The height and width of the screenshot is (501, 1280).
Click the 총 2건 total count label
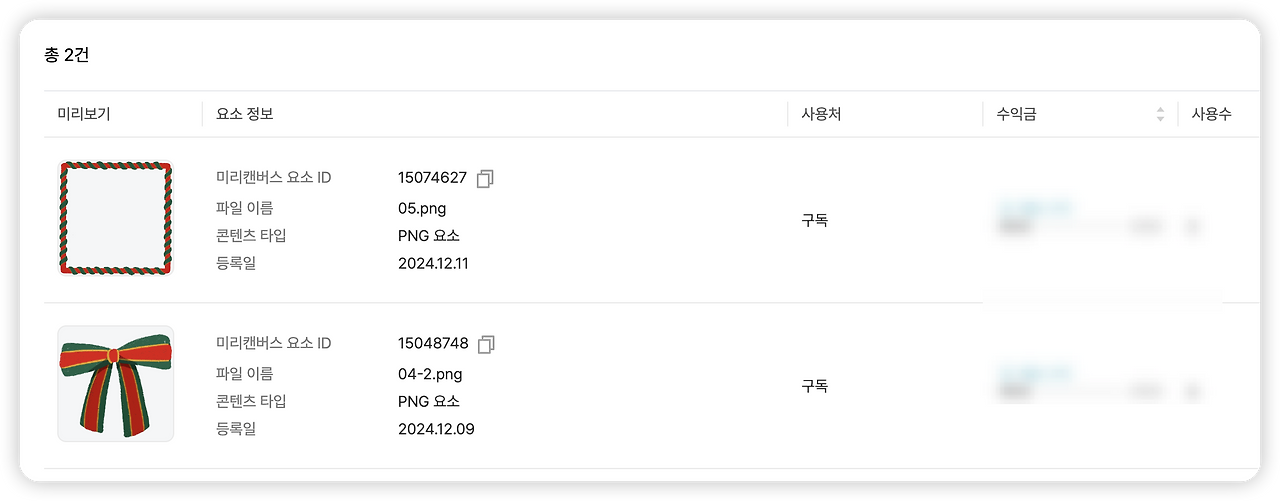point(67,55)
